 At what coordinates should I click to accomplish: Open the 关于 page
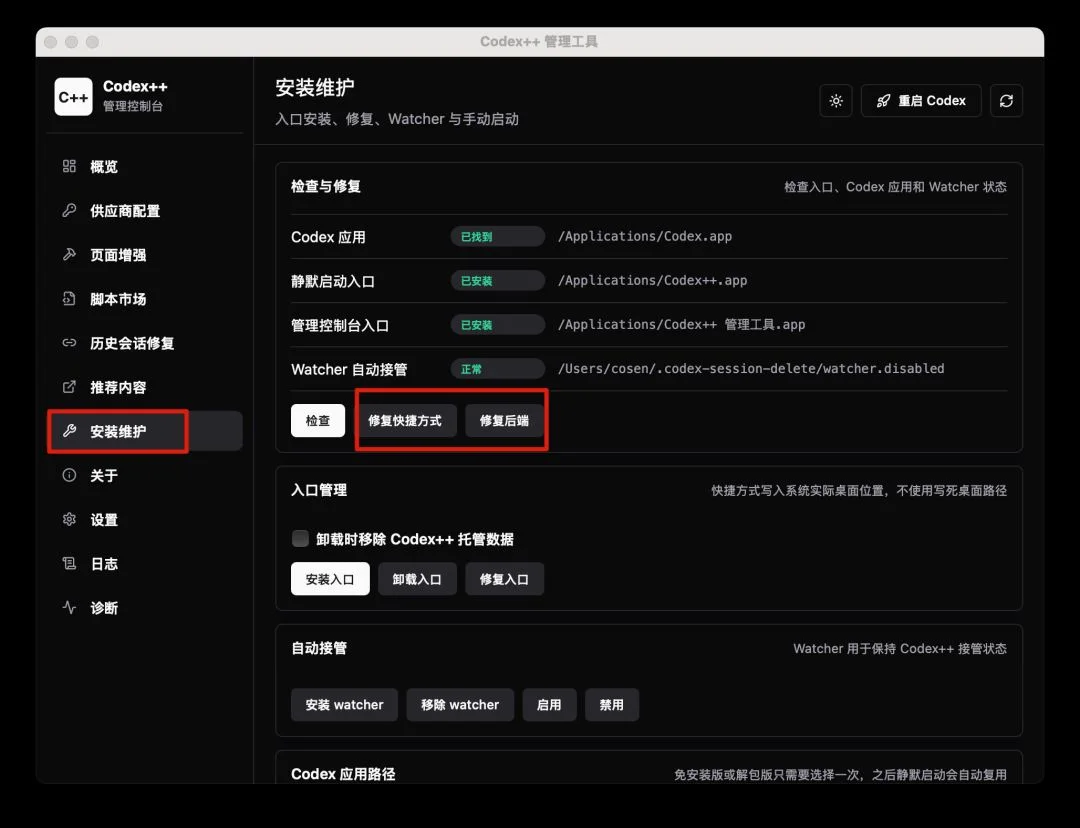pyautogui.click(x=145, y=475)
